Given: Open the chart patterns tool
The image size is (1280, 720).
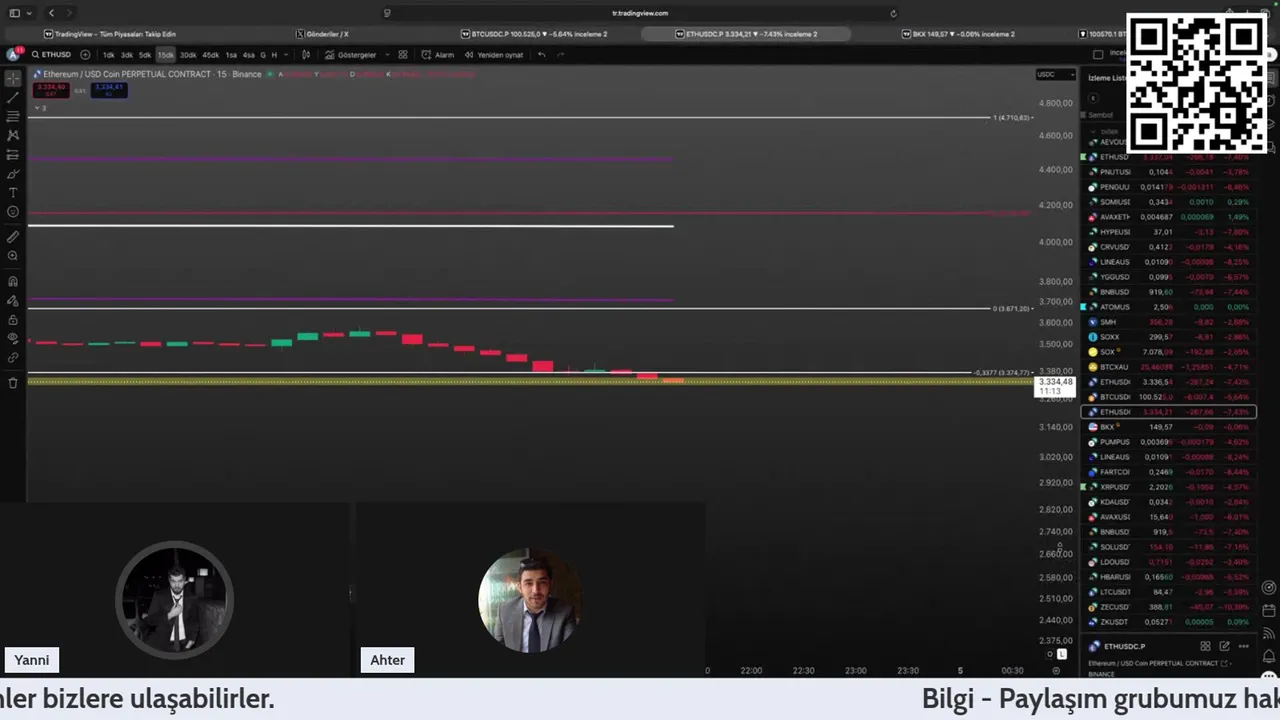Looking at the screenshot, I should pyautogui.click(x=13, y=135).
